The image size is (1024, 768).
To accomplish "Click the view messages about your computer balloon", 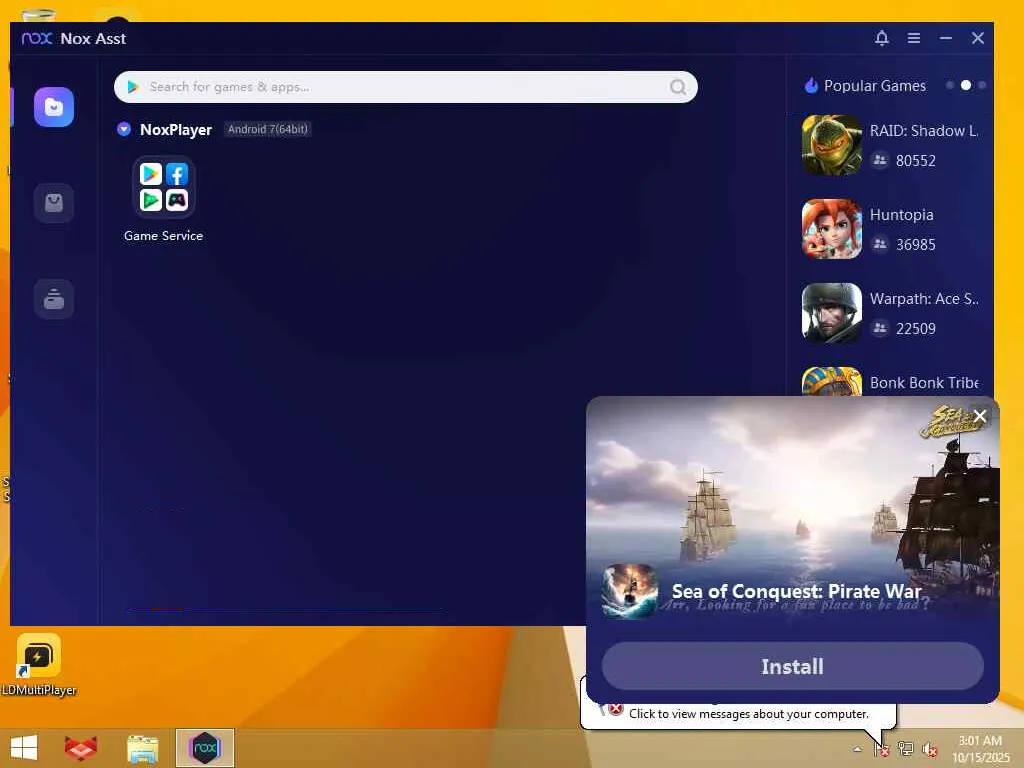I will 748,714.
